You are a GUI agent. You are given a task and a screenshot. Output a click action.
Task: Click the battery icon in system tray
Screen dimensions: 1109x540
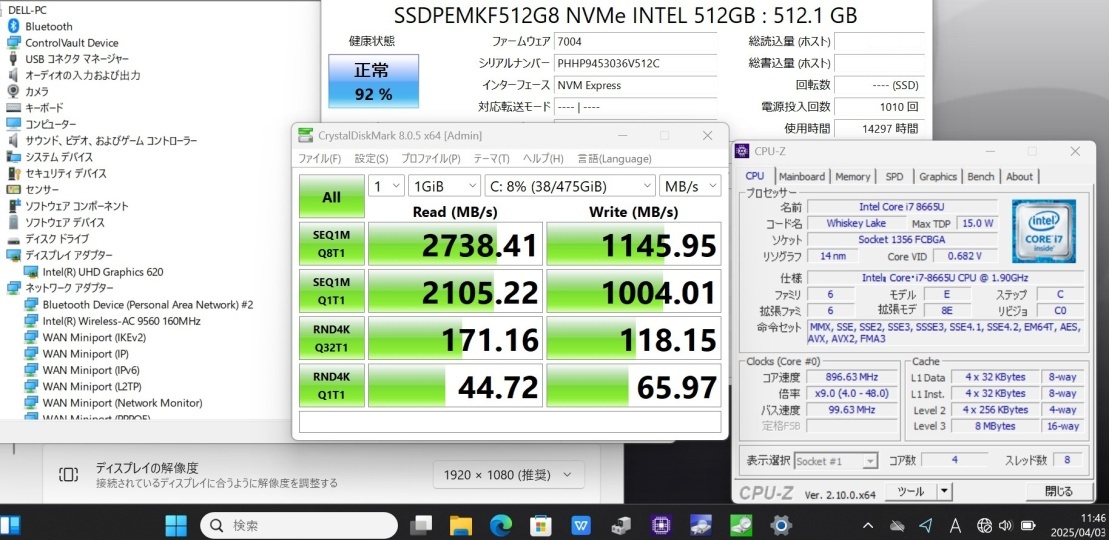pyautogui.click(x=1028, y=526)
